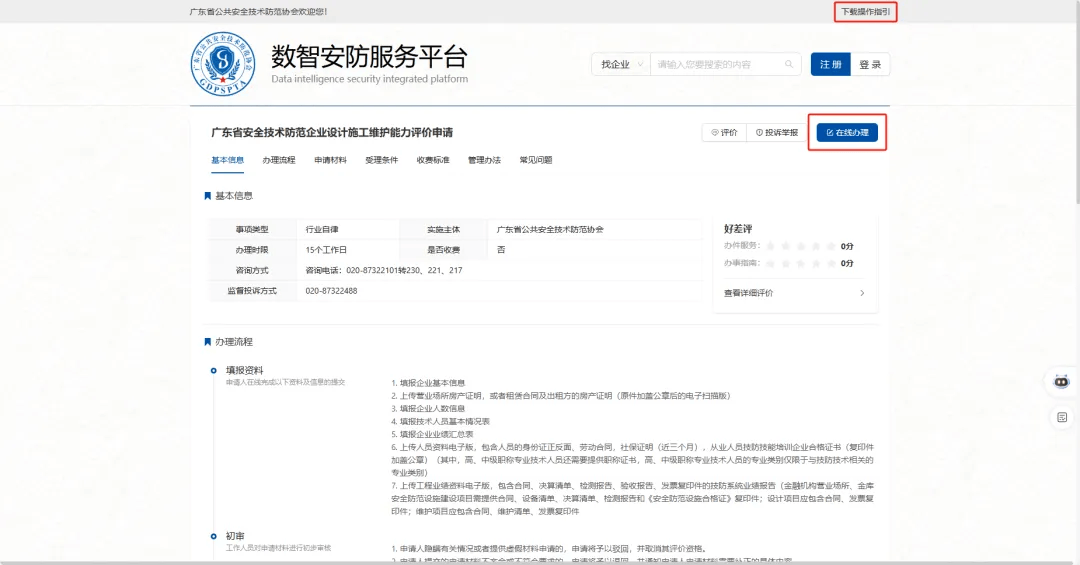This screenshot has height=565, width=1080.
Task: Switch to the 管理办法 tab
Action: 484,160
